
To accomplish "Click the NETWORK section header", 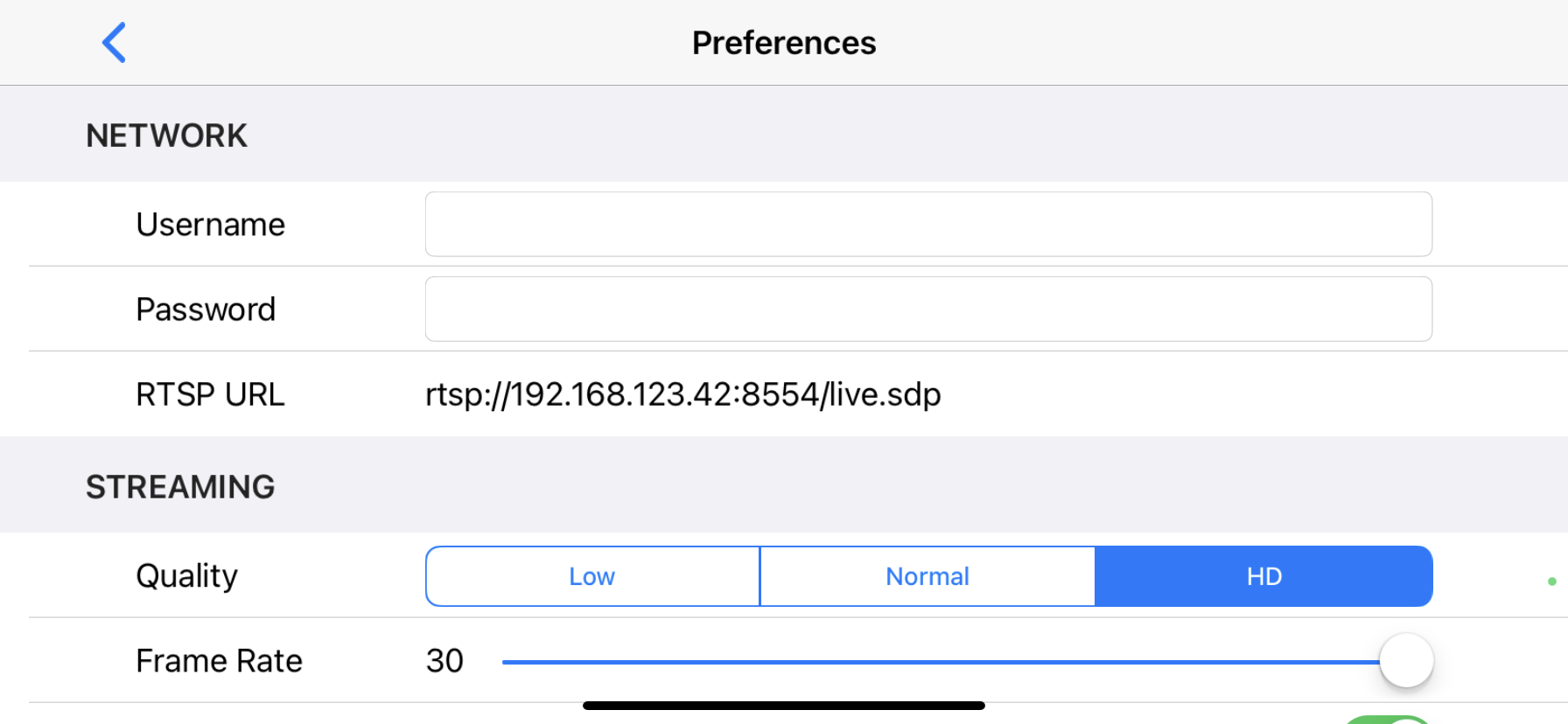I will (166, 136).
